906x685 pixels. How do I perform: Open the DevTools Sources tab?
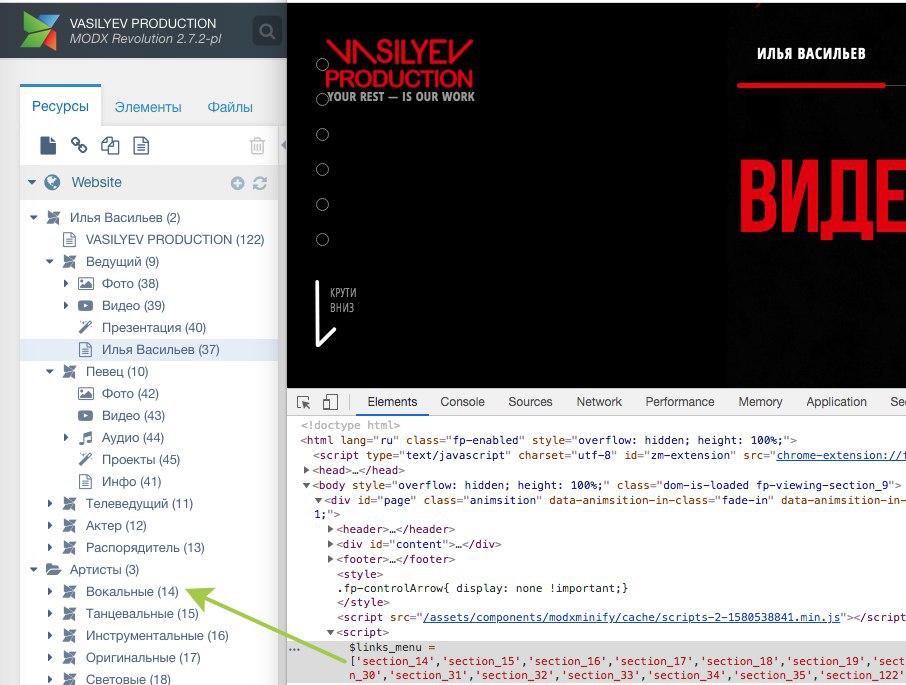click(x=530, y=402)
